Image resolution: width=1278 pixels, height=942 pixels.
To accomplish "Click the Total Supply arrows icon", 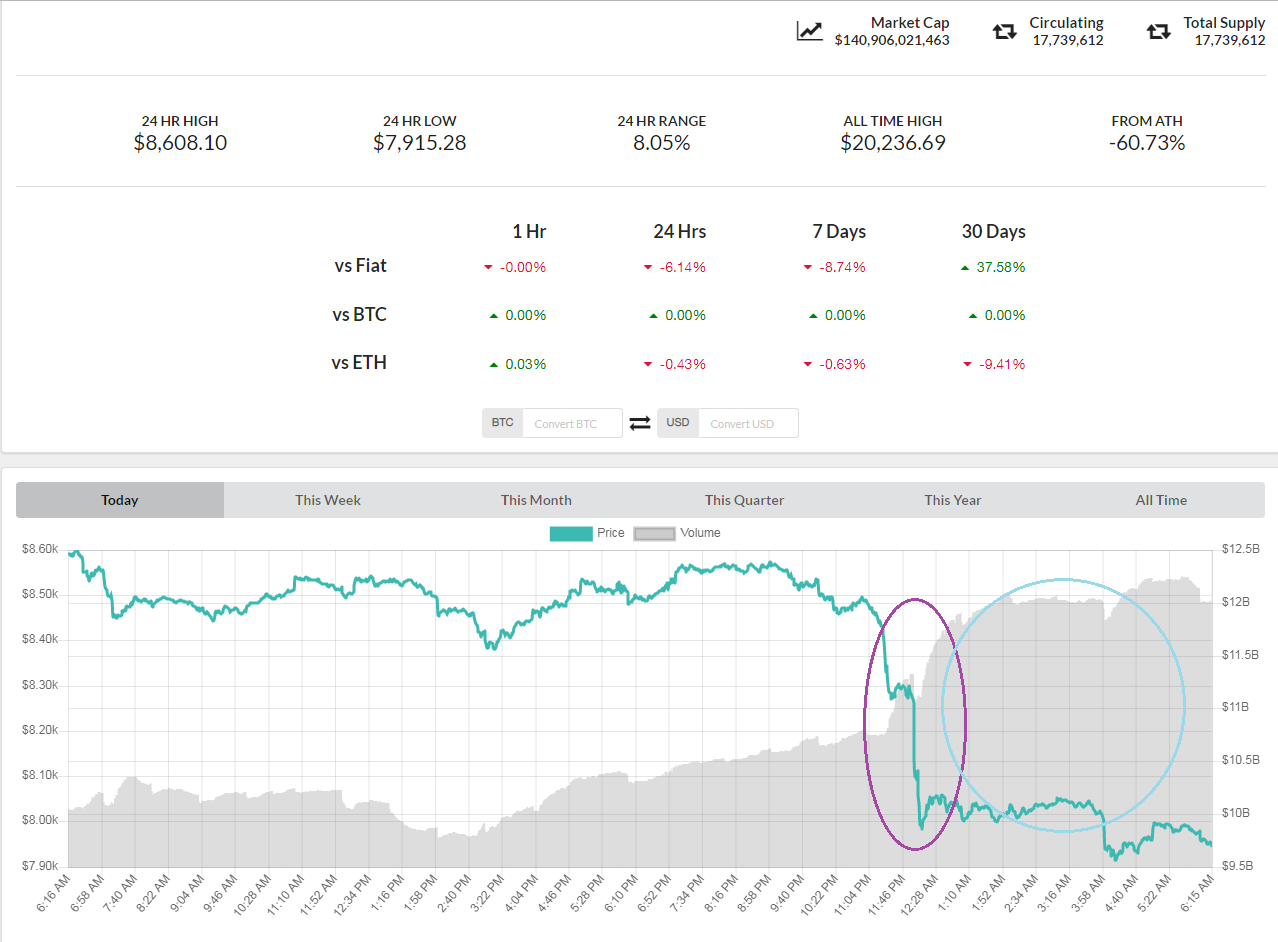I will [x=1158, y=31].
